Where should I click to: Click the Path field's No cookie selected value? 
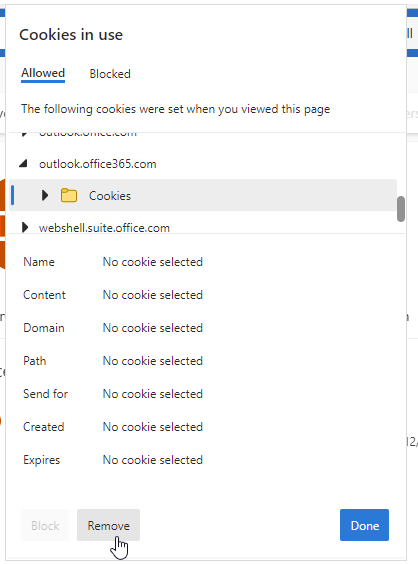pos(153,361)
